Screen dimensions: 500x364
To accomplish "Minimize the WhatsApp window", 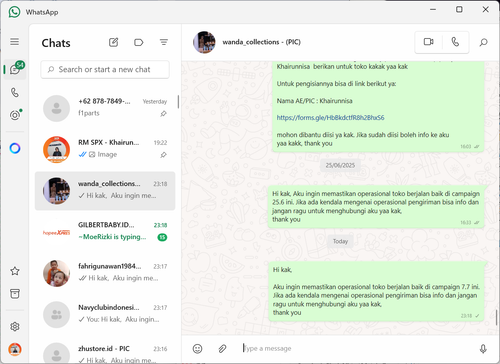I will 433,9.
